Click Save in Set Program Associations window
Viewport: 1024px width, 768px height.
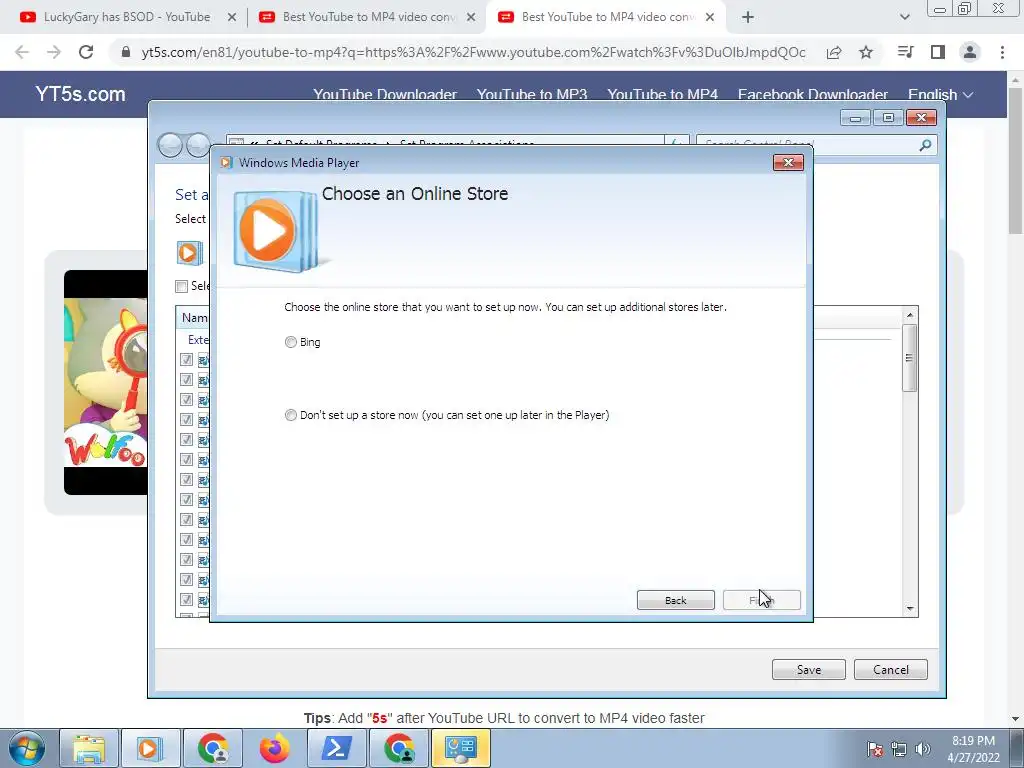tap(808, 669)
